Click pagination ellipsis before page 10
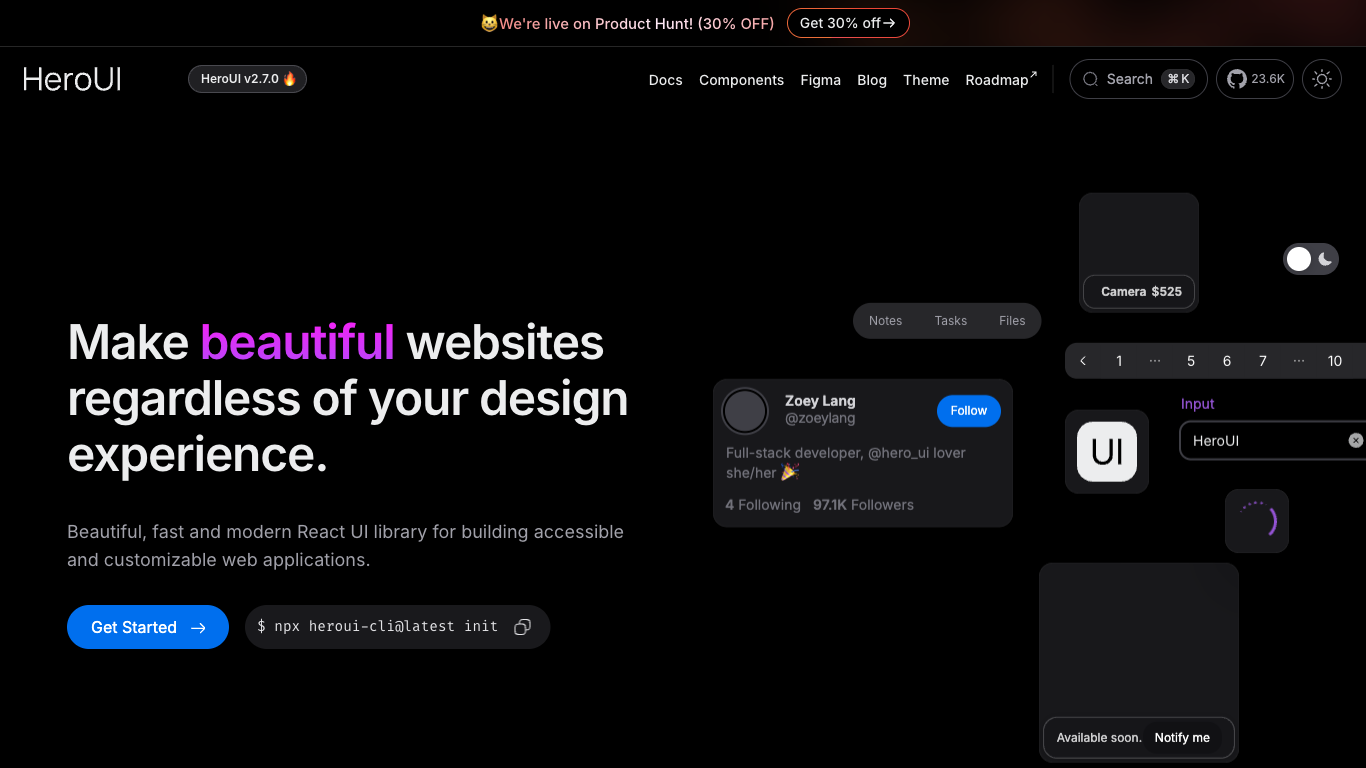Screen dimensions: 1366x768 pyautogui.click(x=1299, y=361)
